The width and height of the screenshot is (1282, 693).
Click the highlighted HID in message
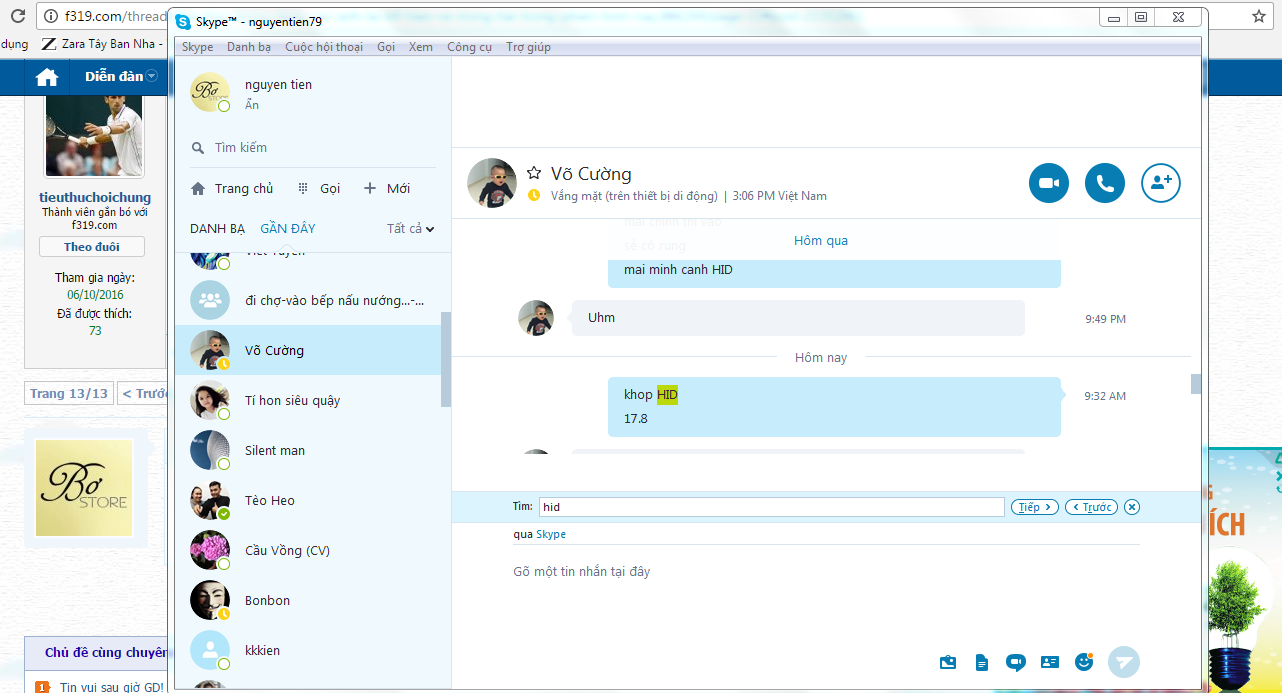667,395
